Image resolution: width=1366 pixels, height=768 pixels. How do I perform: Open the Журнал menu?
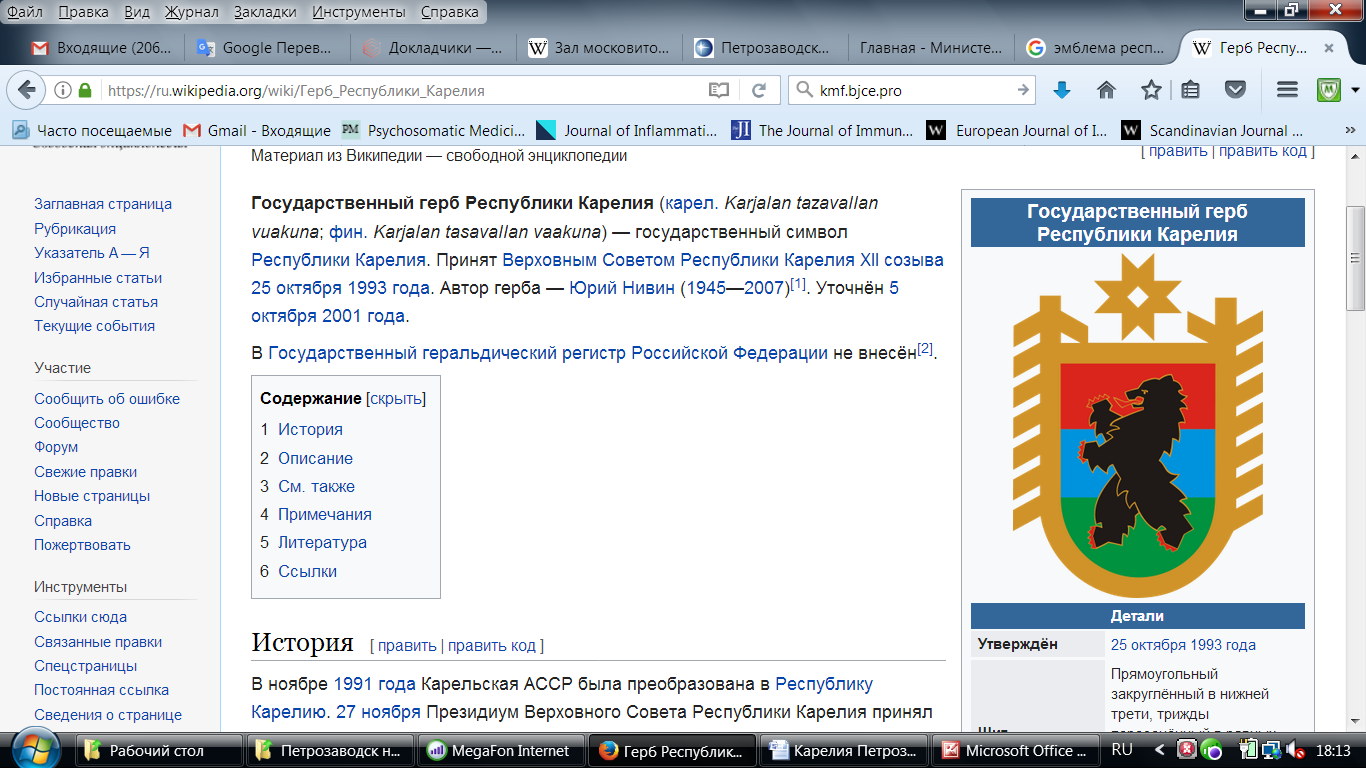(190, 12)
